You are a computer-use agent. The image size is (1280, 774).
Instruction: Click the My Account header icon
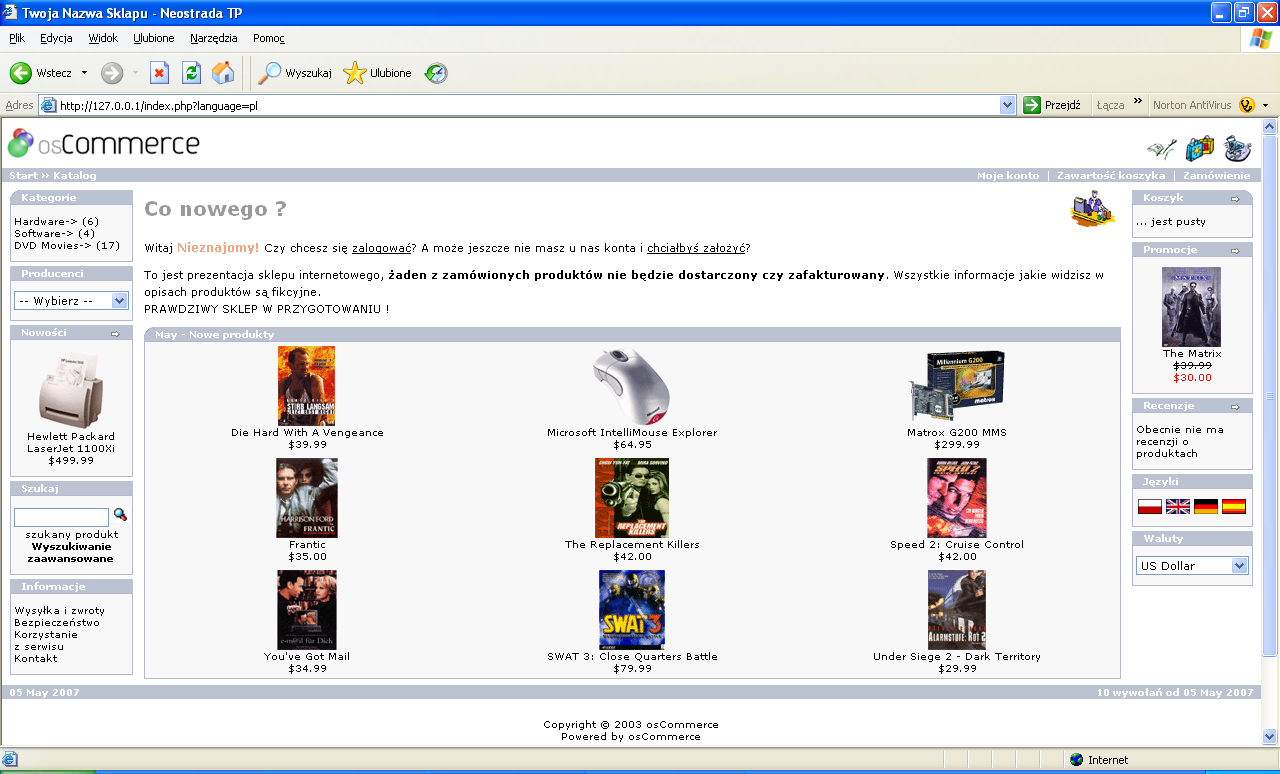tap(1161, 149)
